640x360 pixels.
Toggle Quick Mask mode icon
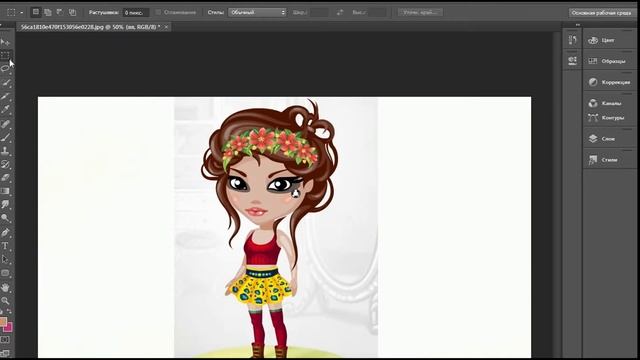(5, 340)
